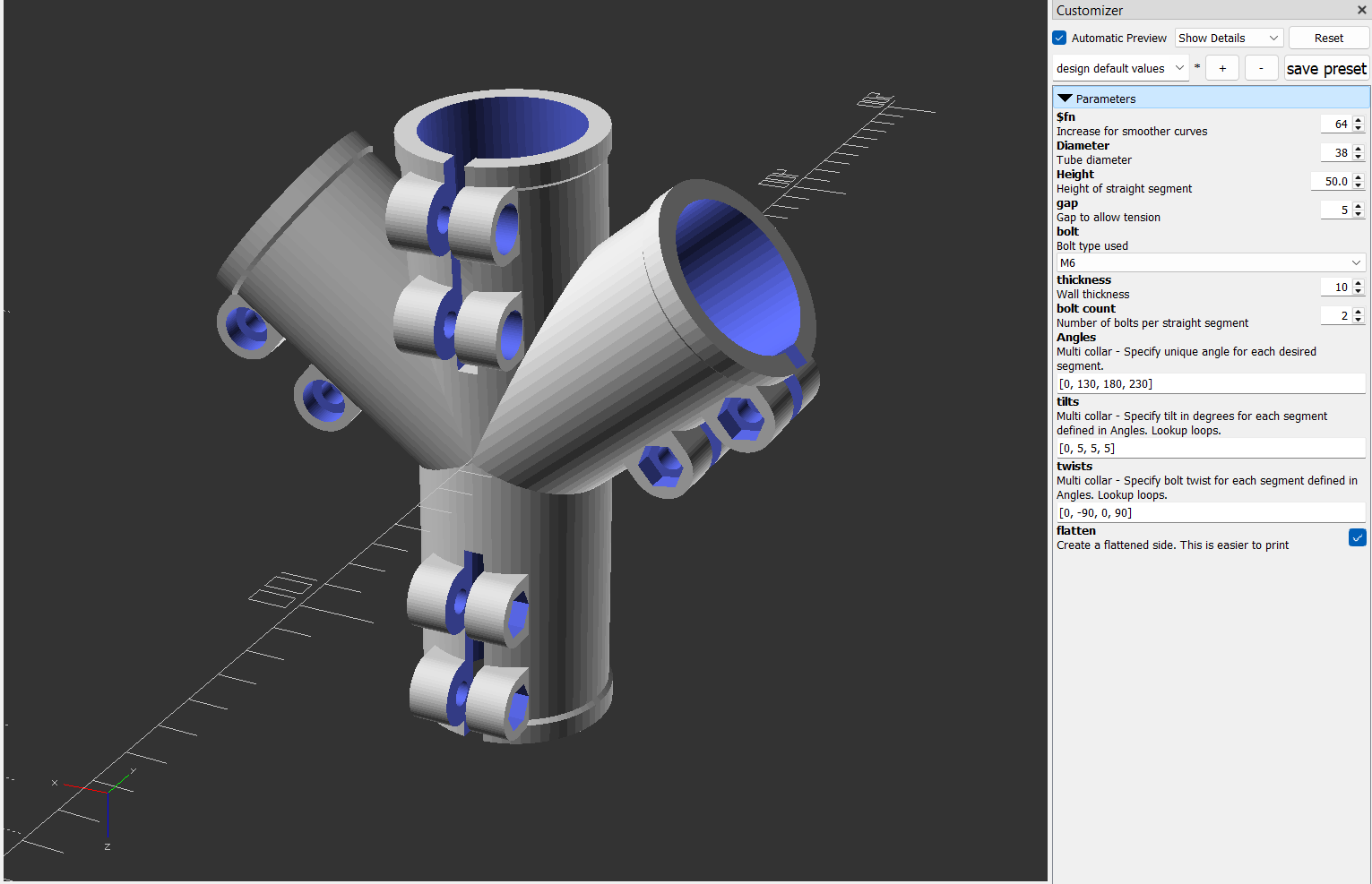The width and height of the screenshot is (1372, 884).
Task: Click the 'Tube diameter' description text
Action: (x=1094, y=159)
